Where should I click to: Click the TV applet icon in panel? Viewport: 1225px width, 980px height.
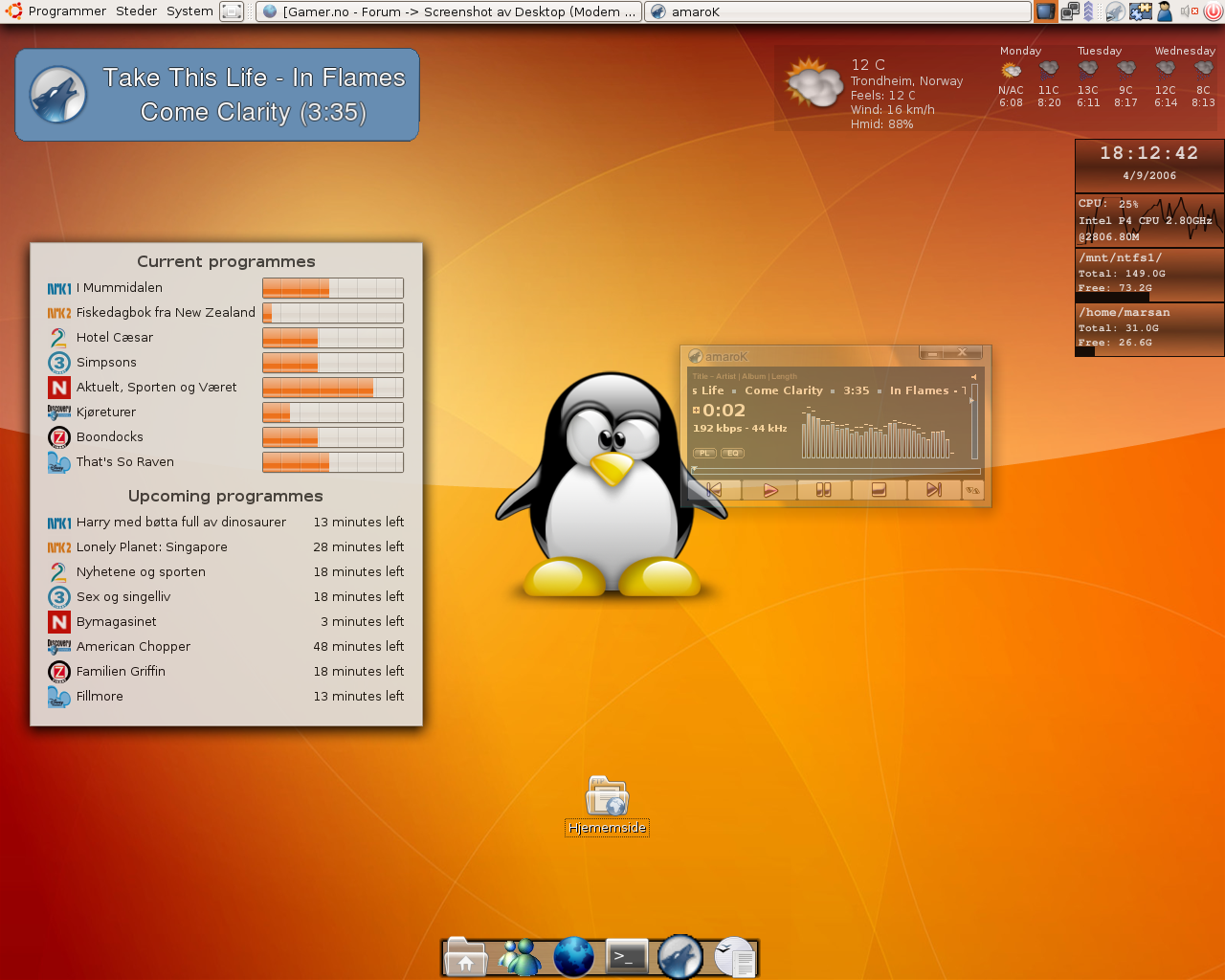coord(1046,11)
